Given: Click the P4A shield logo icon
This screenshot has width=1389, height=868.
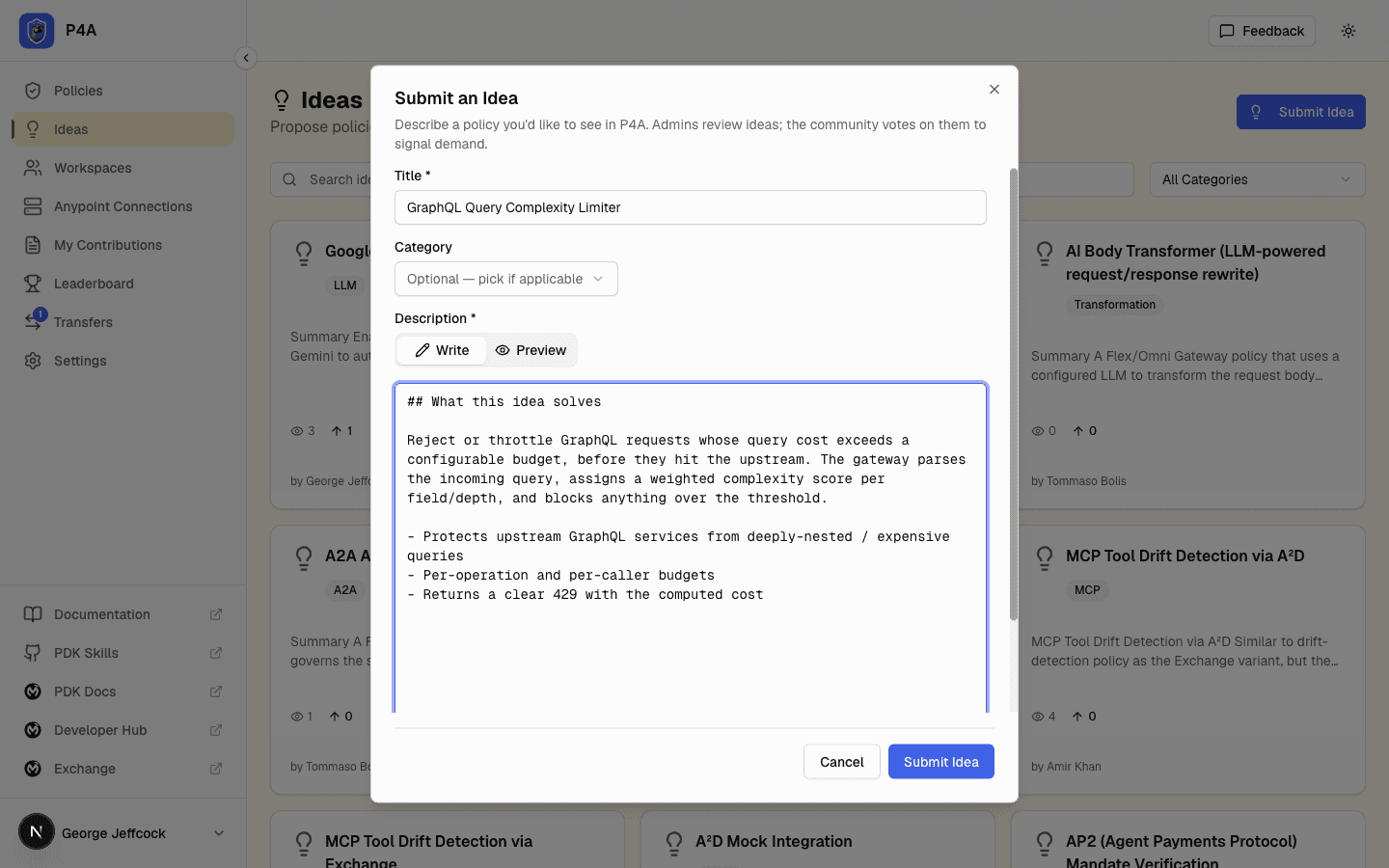Looking at the screenshot, I should tap(37, 31).
